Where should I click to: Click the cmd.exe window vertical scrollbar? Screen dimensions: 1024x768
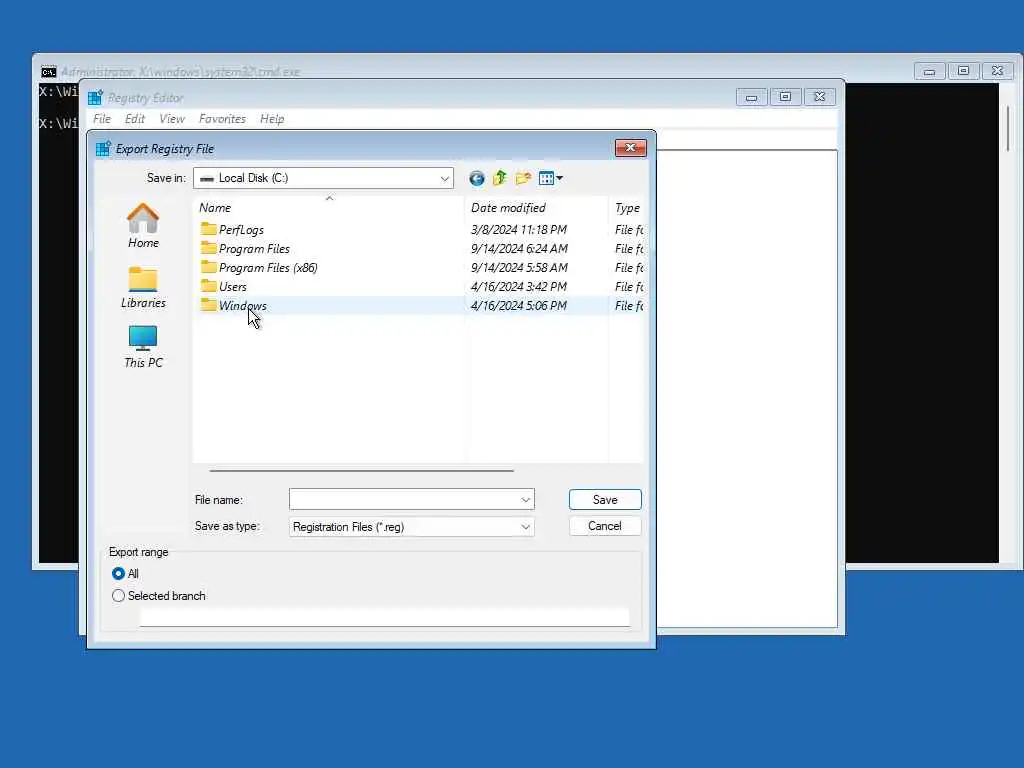click(x=1008, y=127)
